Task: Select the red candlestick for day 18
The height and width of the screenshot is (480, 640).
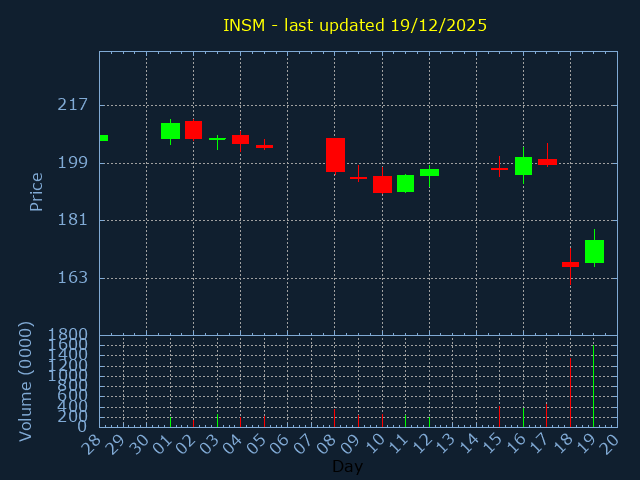Action: pos(570,264)
